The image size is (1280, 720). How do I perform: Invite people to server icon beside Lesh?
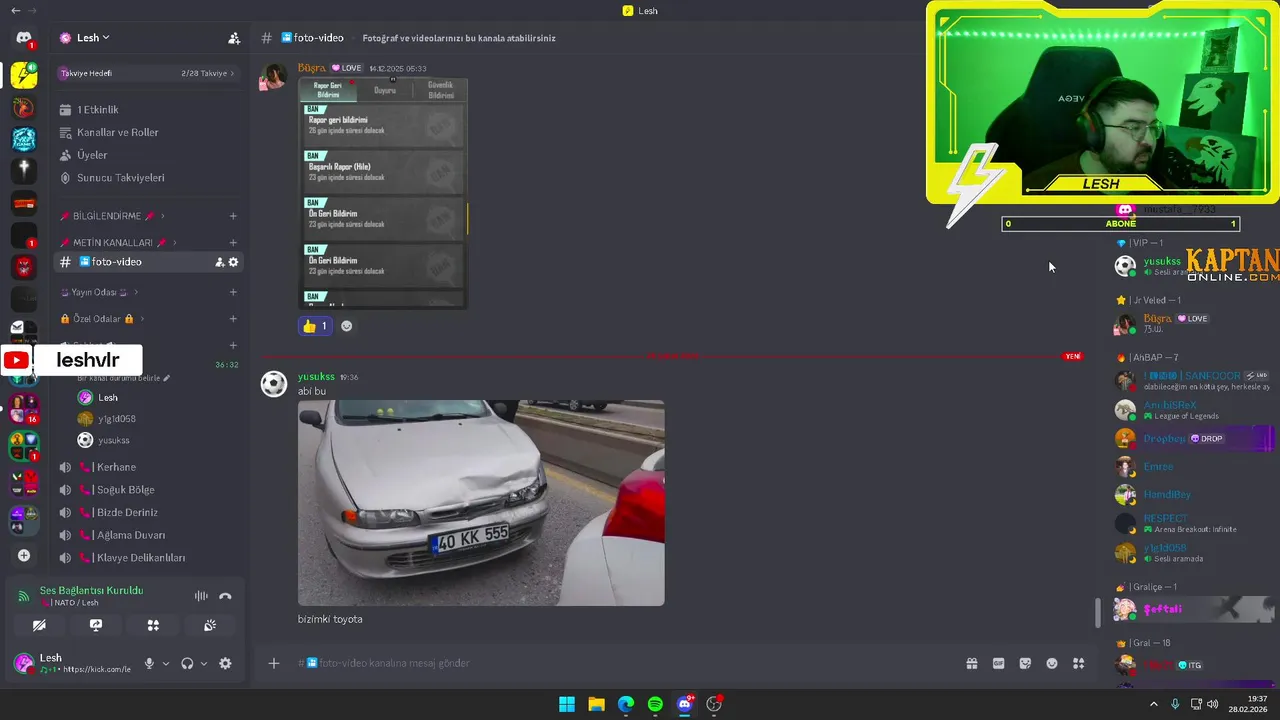click(234, 38)
